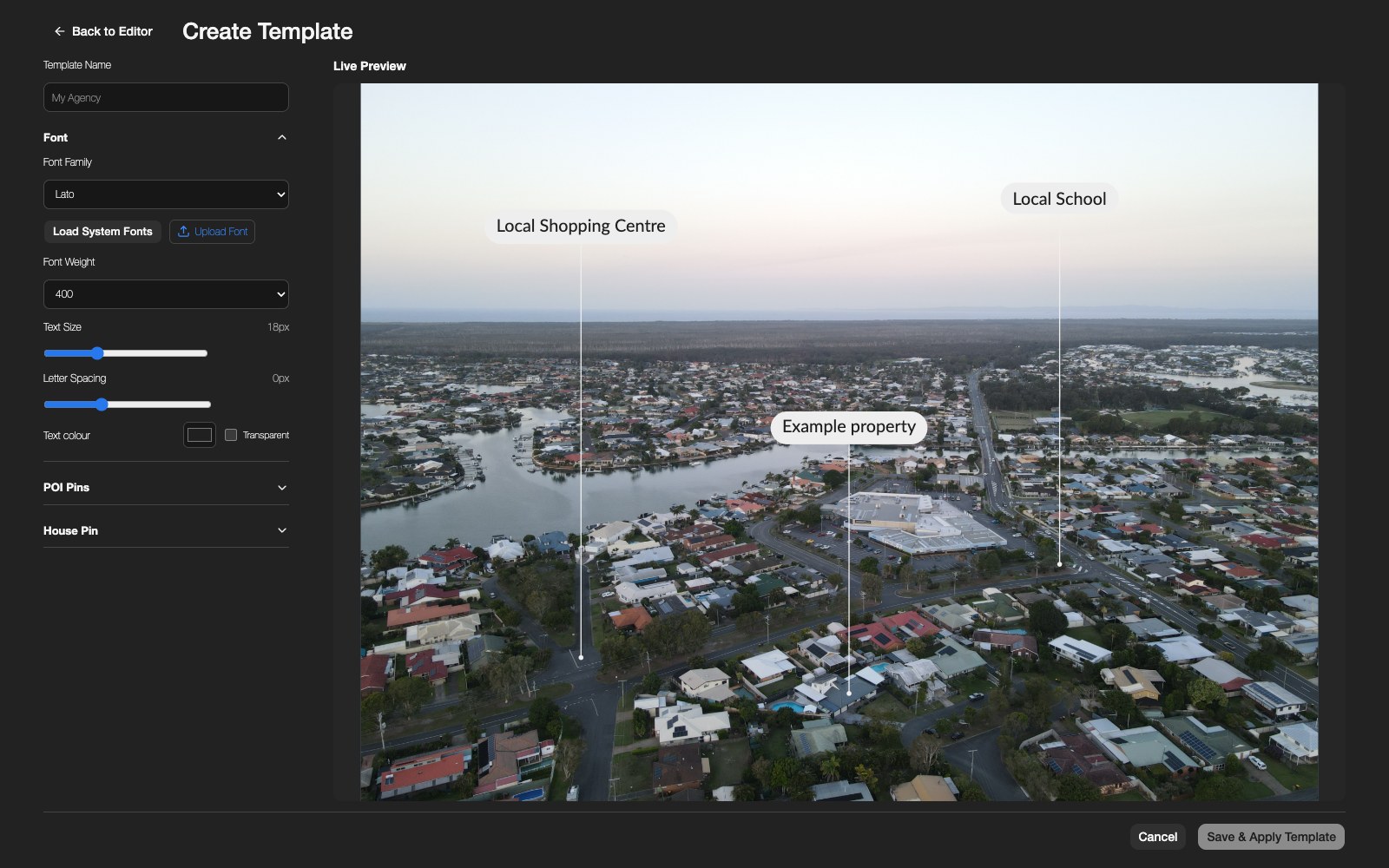Go Back to Editor
This screenshot has height=868, width=1389.
[103, 31]
